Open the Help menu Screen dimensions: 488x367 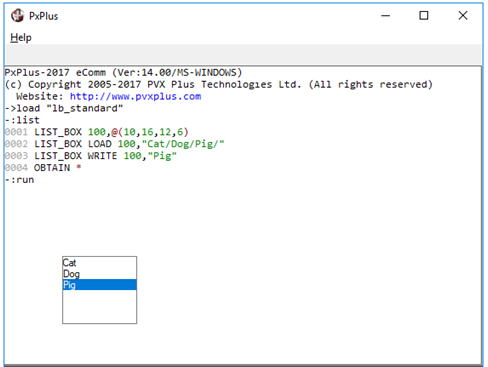click(x=21, y=38)
